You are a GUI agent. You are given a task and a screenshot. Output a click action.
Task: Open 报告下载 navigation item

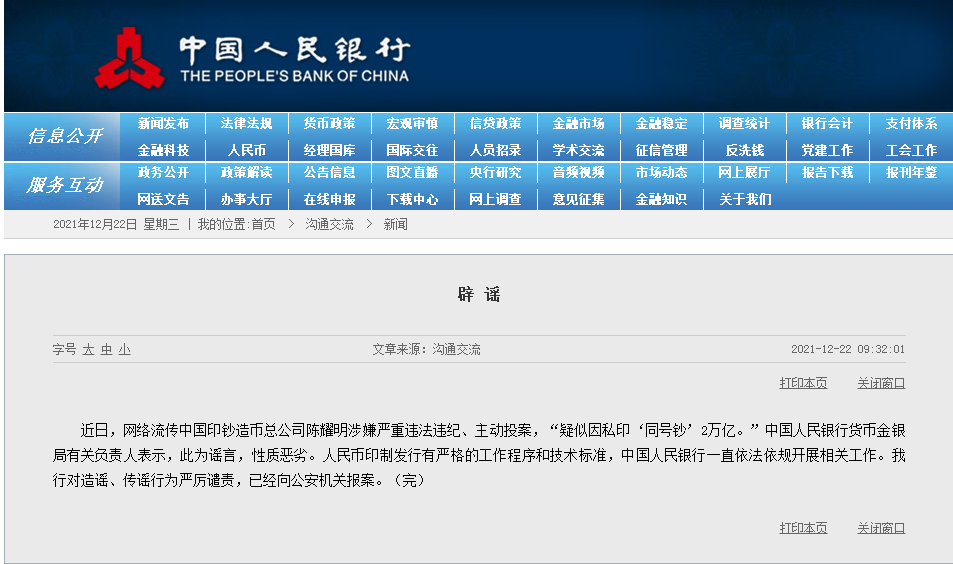point(827,173)
